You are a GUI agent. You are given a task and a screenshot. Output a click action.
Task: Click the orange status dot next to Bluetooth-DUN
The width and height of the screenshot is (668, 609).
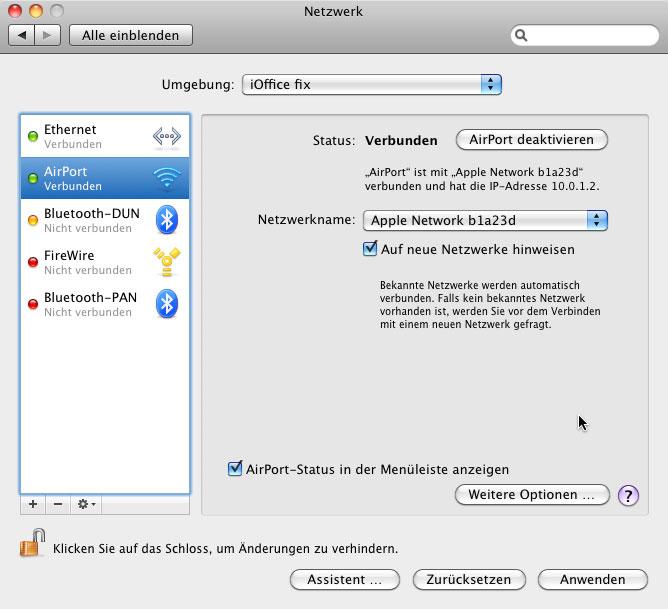click(33, 220)
